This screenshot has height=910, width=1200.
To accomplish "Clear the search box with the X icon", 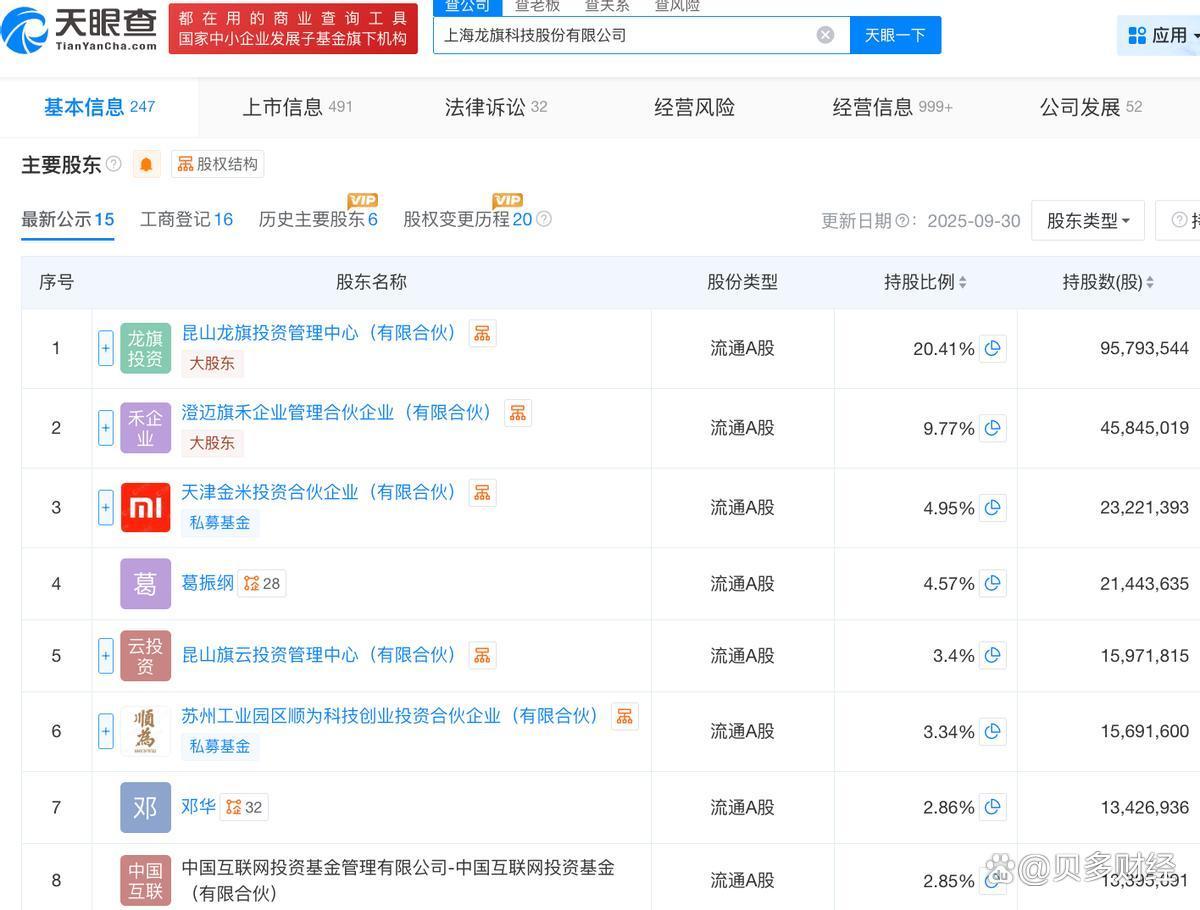I will point(825,35).
